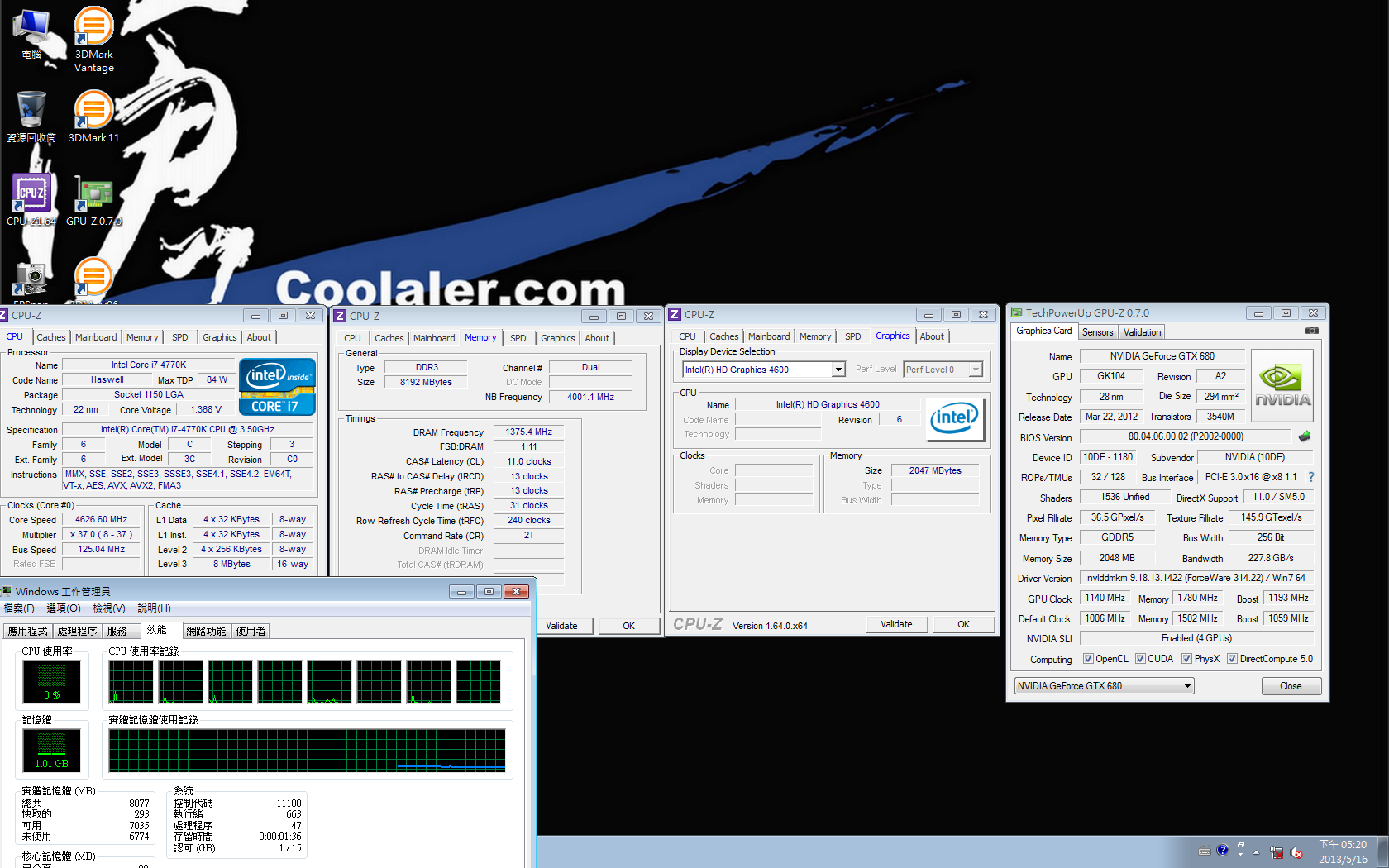Click the blue help icon in the tray
This screenshot has width=1389, height=868.
tap(1223, 850)
